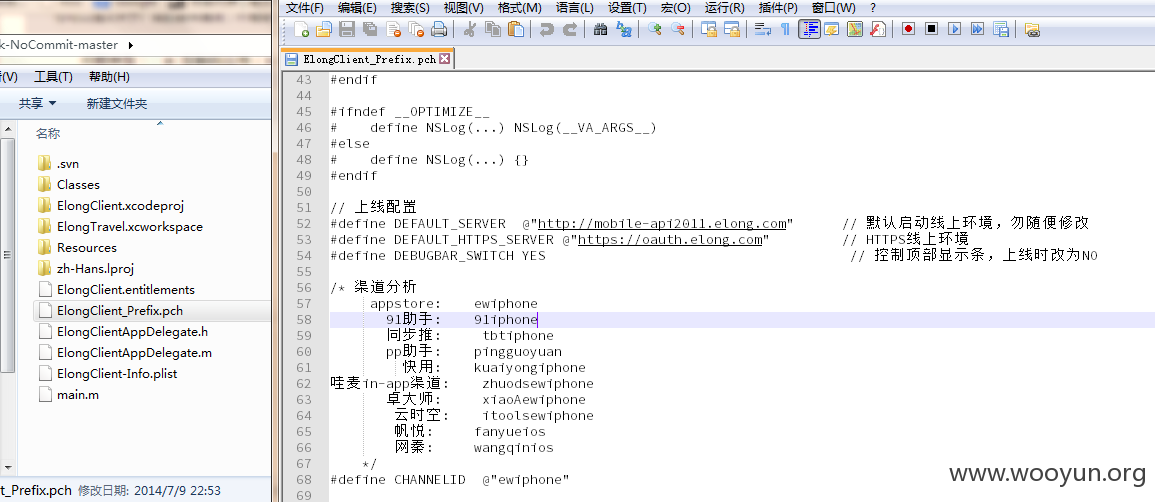Open the 搜索(S) menu

click(410, 7)
